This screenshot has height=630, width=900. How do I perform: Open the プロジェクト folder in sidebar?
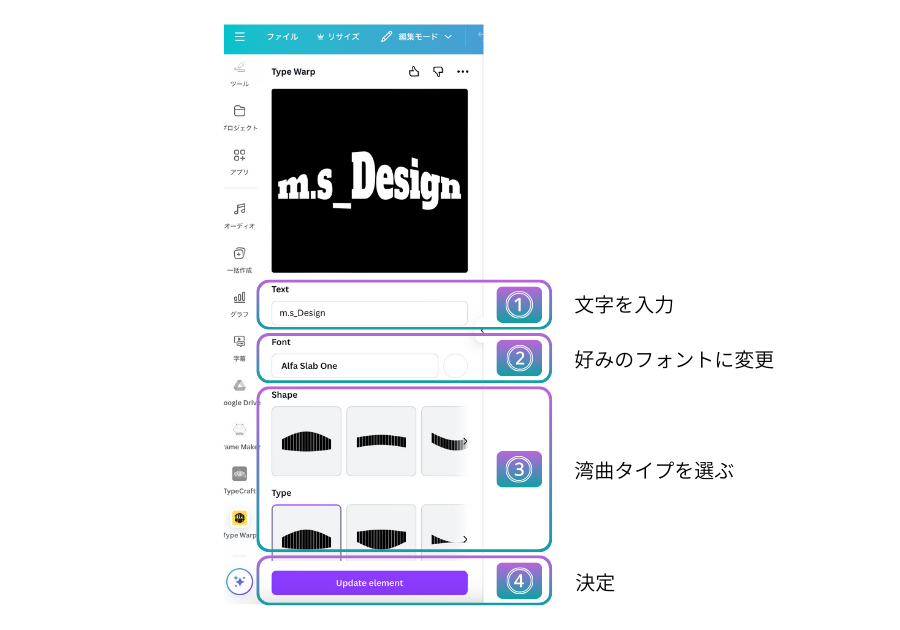tap(240, 117)
